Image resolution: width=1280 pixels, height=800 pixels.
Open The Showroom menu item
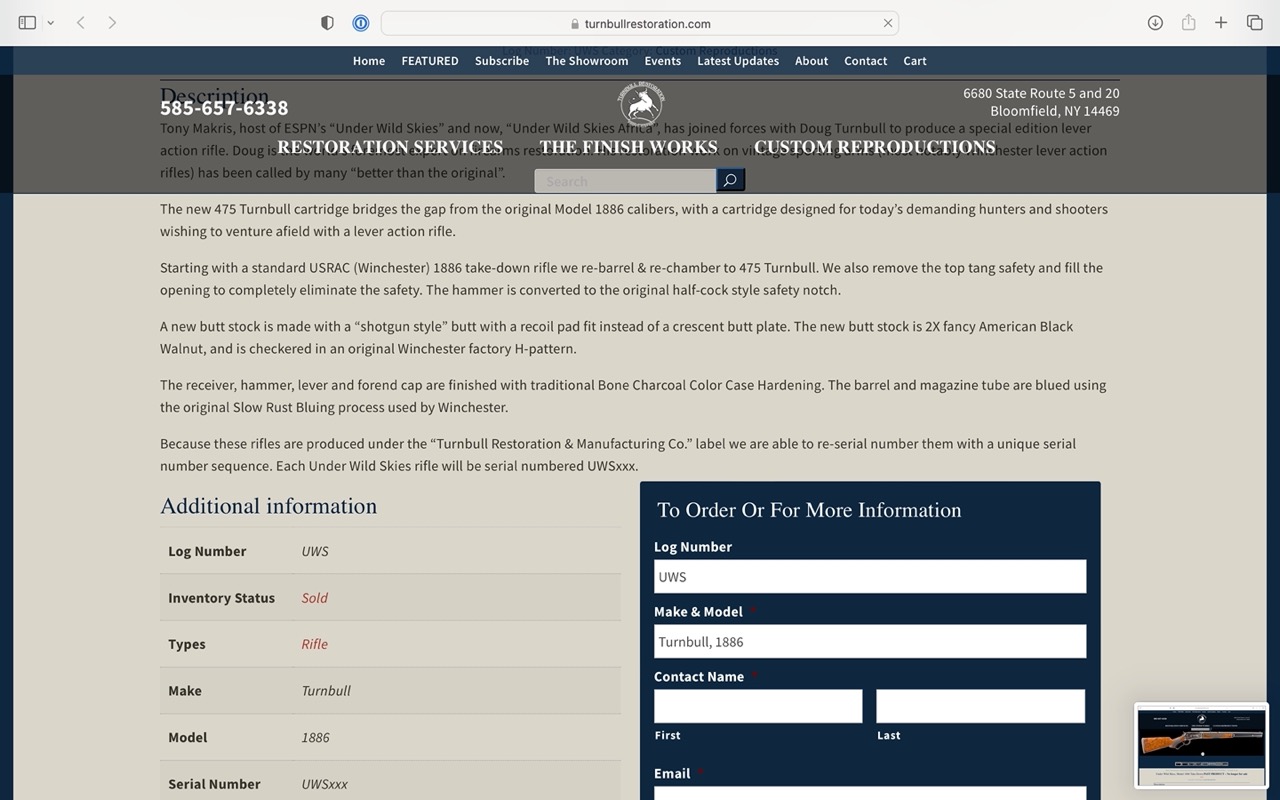[x=587, y=61]
